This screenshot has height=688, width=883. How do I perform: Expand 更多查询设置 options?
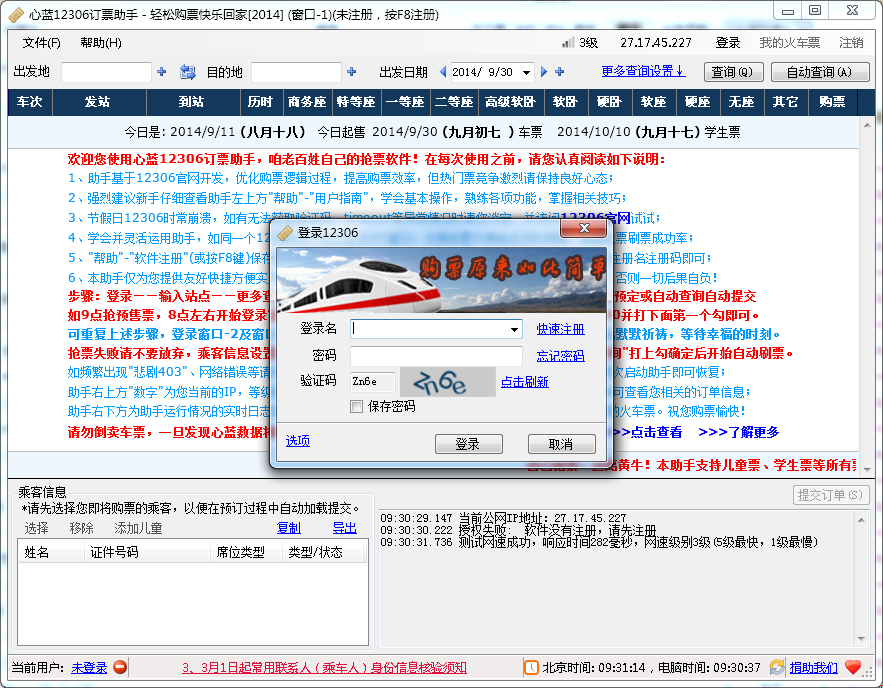click(x=643, y=71)
